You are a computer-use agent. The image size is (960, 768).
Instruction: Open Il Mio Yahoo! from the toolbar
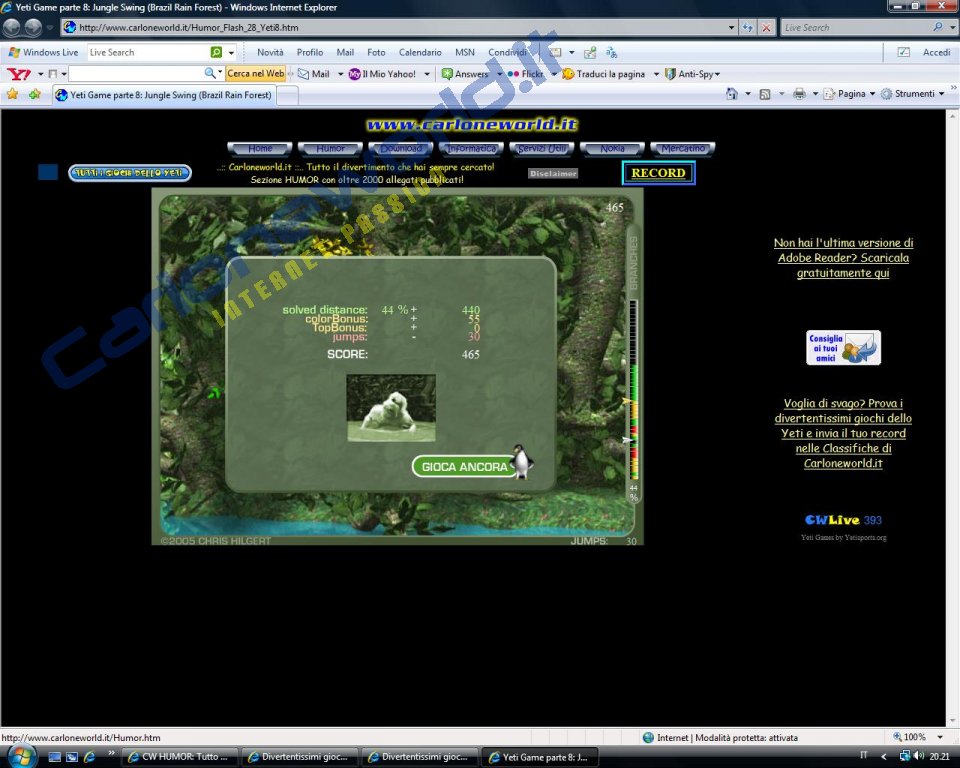pos(382,74)
